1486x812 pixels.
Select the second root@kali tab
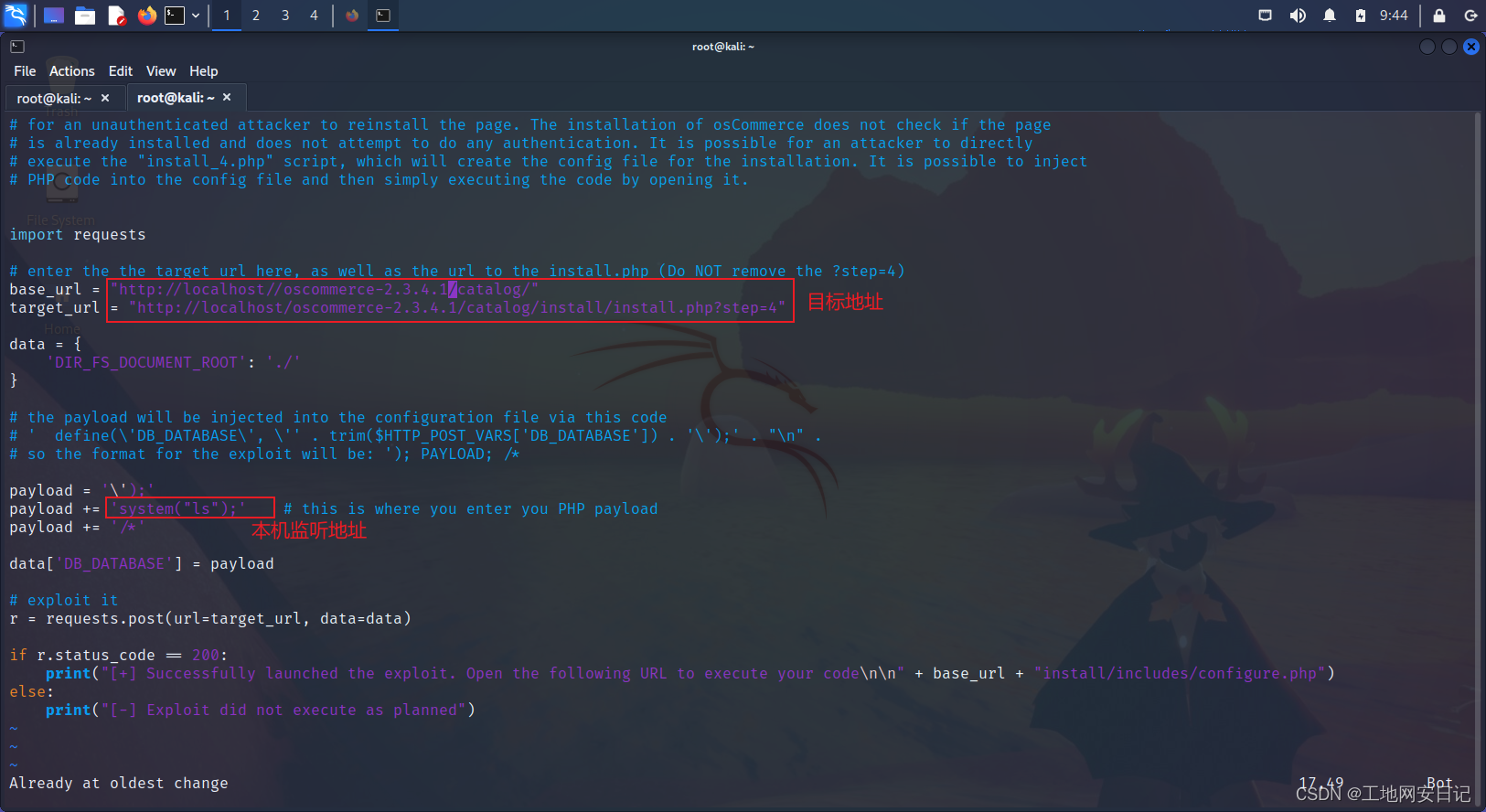176,98
